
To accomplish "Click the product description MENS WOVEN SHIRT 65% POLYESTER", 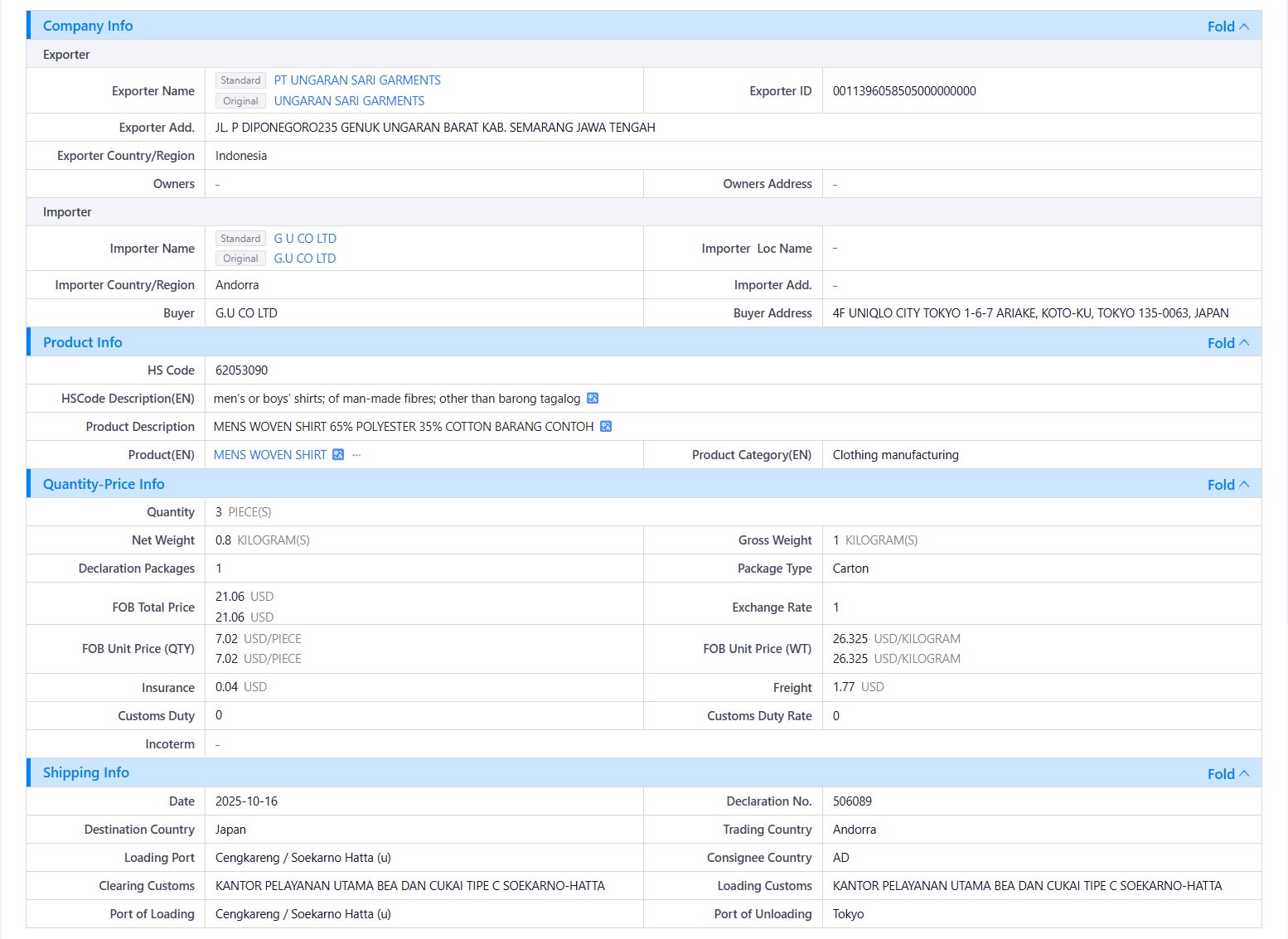I will coord(404,427).
